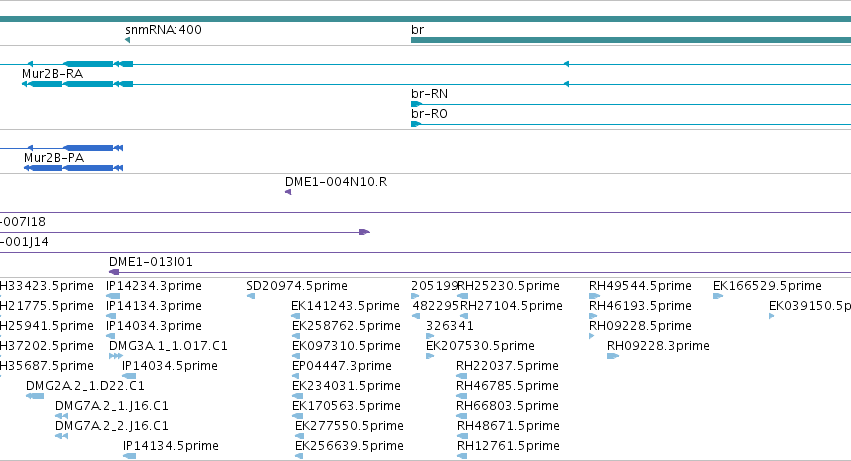Select the arrowhead ending the -007I18 clone line
This screenshot has height=461, width=851.
pos(365,232)
